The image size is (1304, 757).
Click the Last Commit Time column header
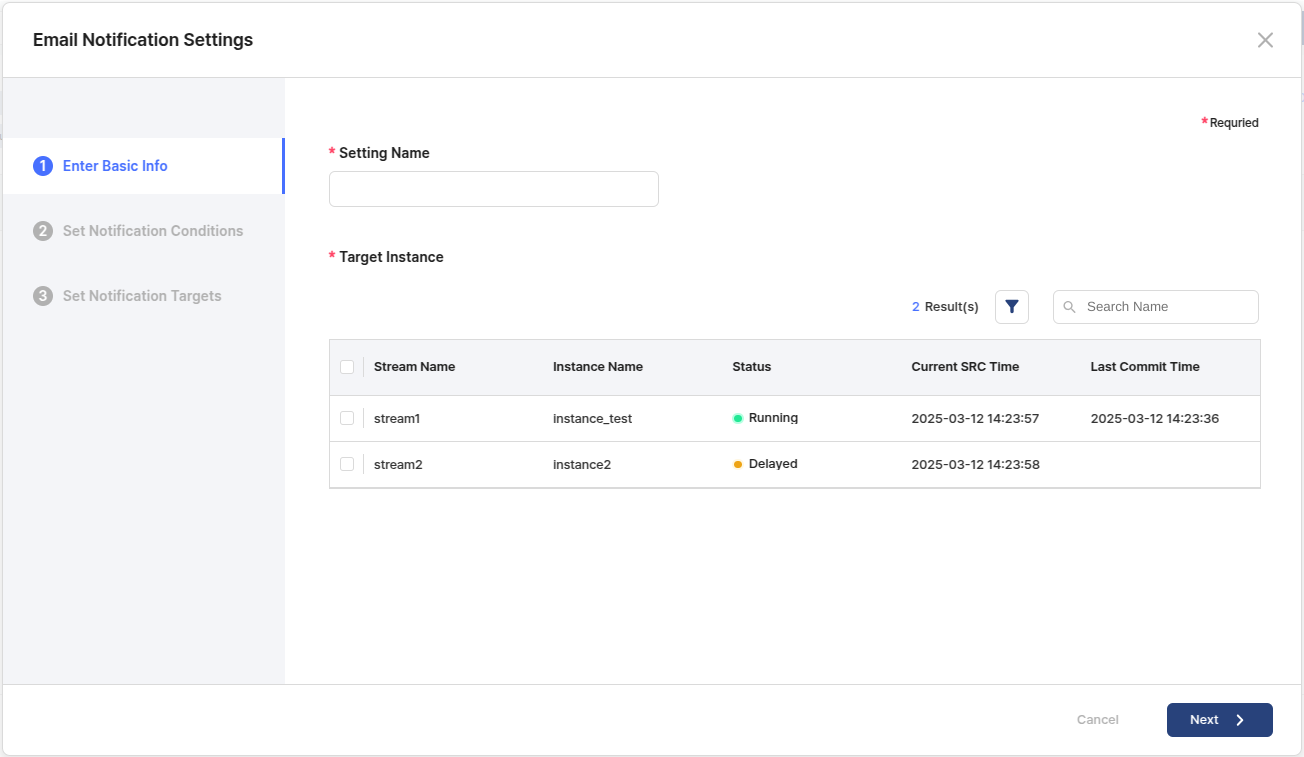(x=1144, y=367)
